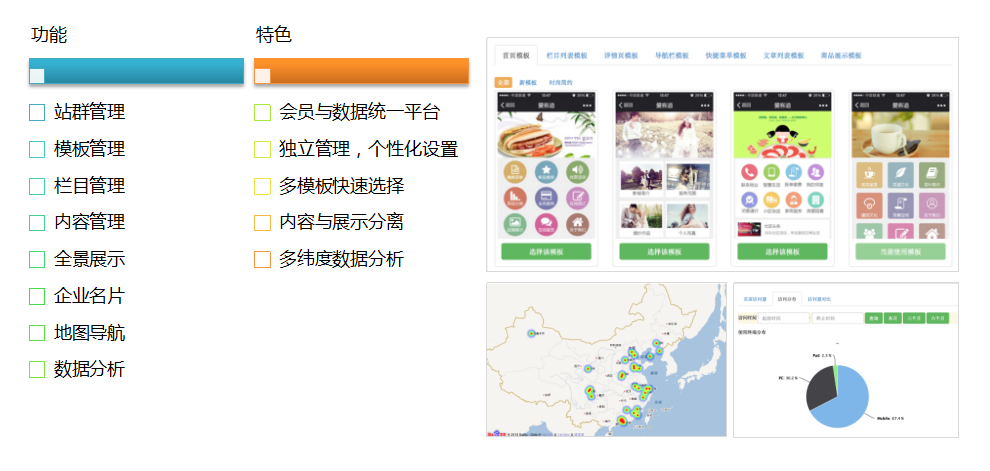Click the blue bar under 功能
Image resolution: width=990 pixels, height=471 pixels.
point(136,71)
